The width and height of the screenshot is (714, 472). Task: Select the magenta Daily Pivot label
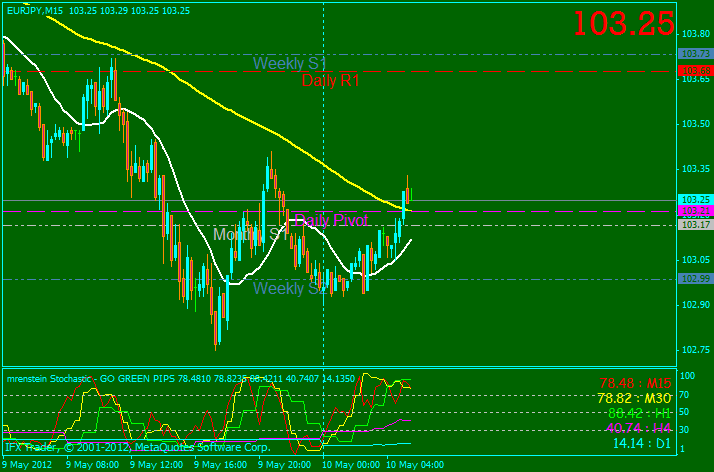click(330, 220)
